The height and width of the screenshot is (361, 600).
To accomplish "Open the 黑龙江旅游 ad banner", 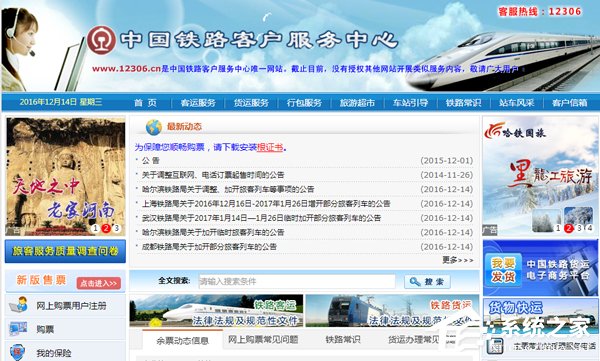I will (x=540, y=176).
